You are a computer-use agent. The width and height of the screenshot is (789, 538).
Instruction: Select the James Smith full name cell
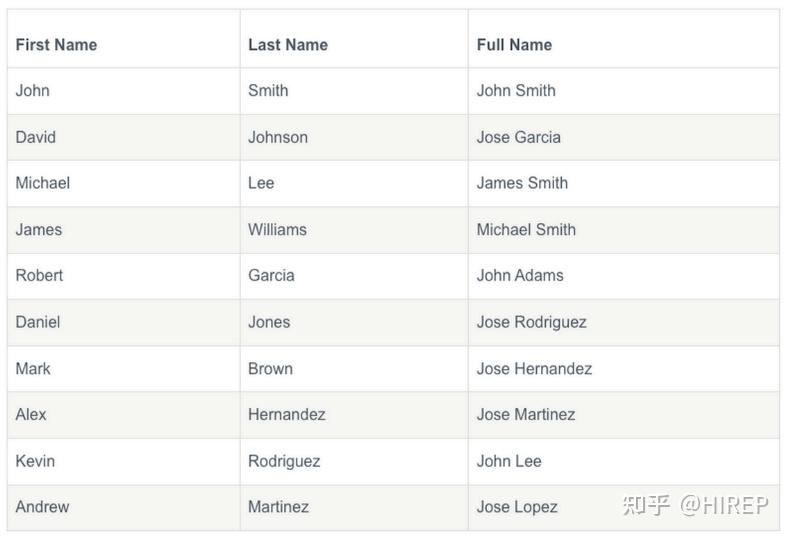coord(522,183)
